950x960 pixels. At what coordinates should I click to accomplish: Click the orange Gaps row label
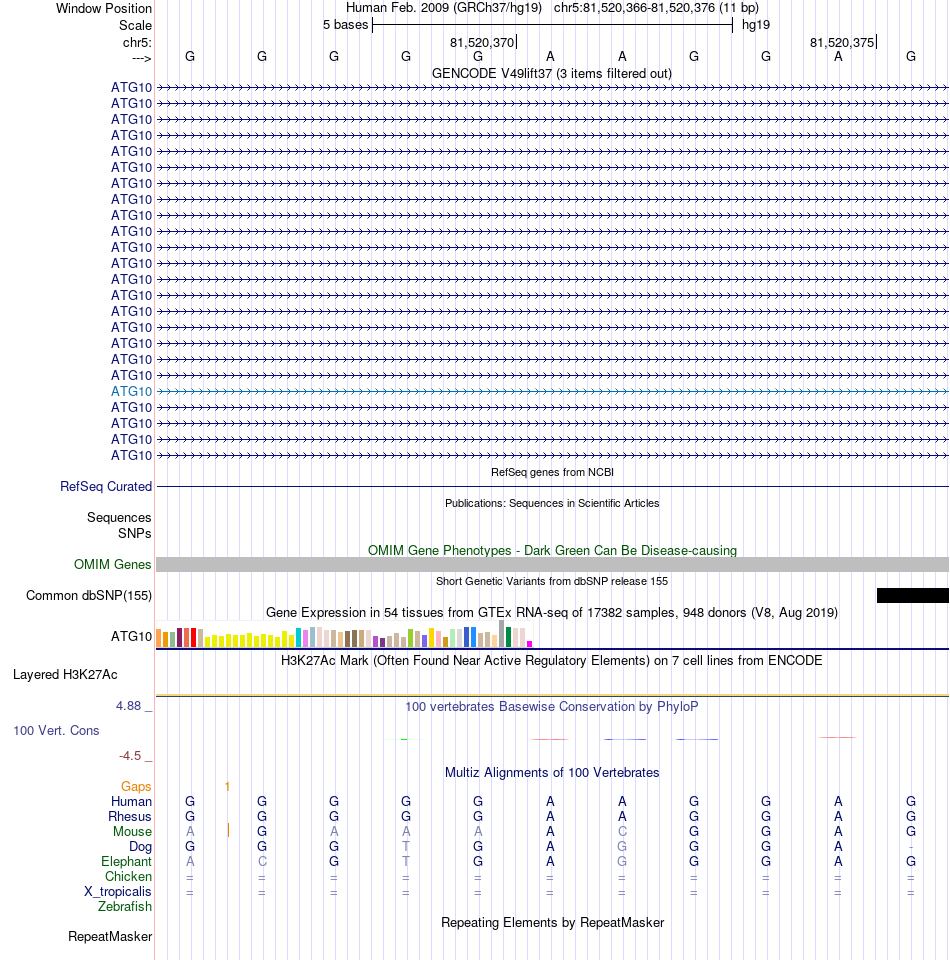tap(136, 787)
